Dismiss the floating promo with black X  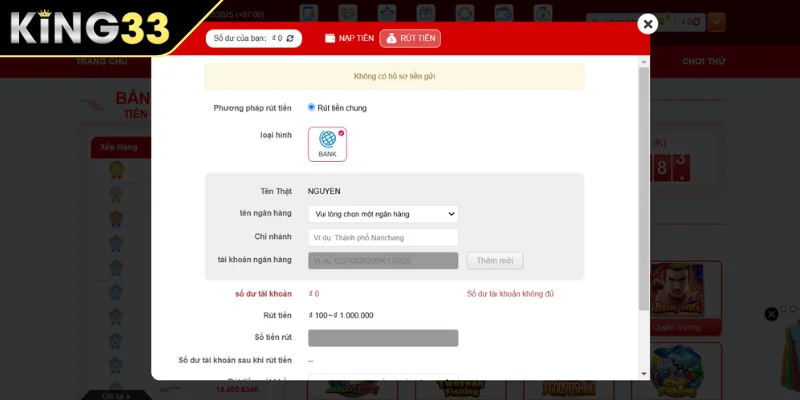[771, 314]
